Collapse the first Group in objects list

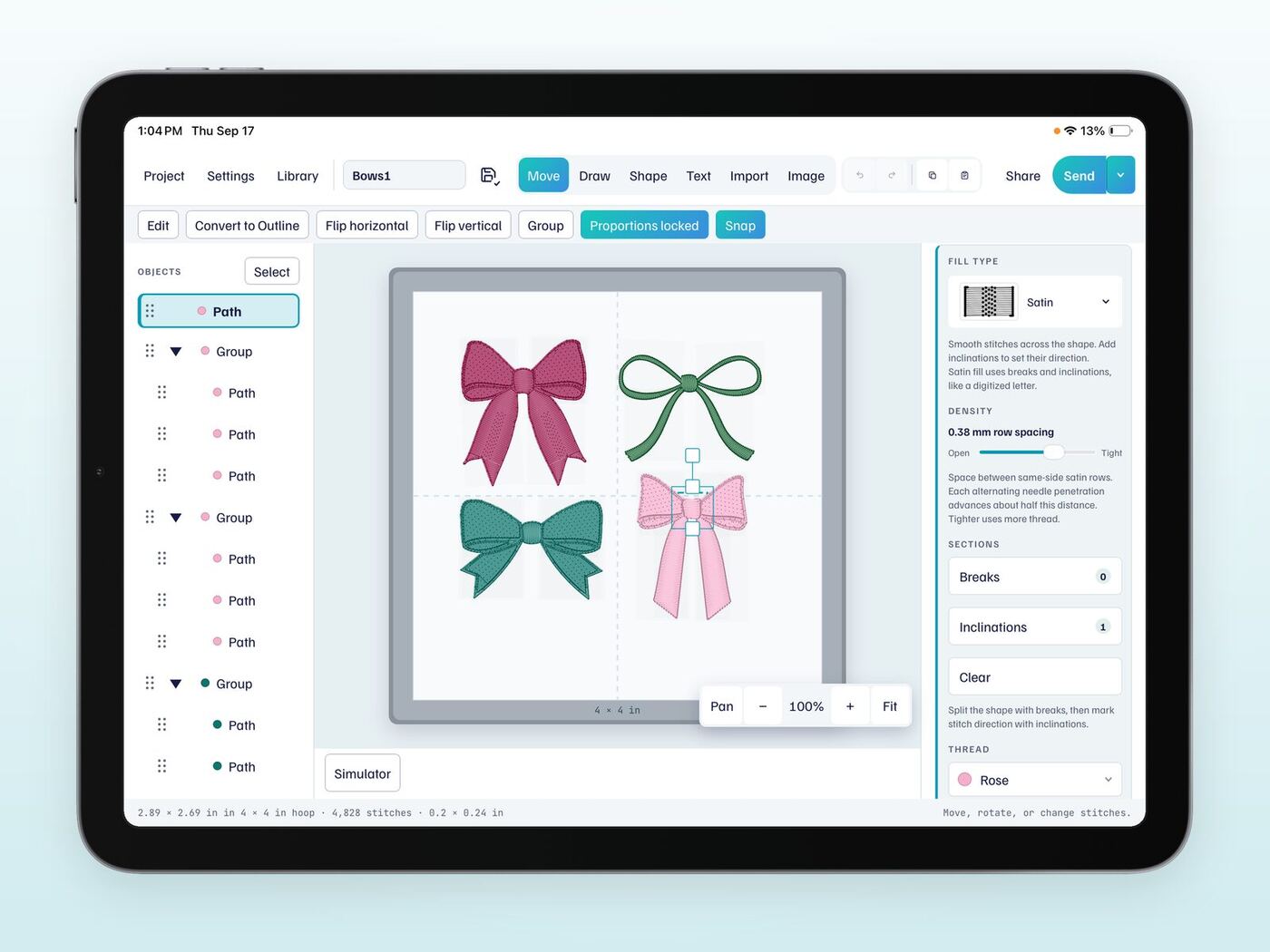click(176, 352)
